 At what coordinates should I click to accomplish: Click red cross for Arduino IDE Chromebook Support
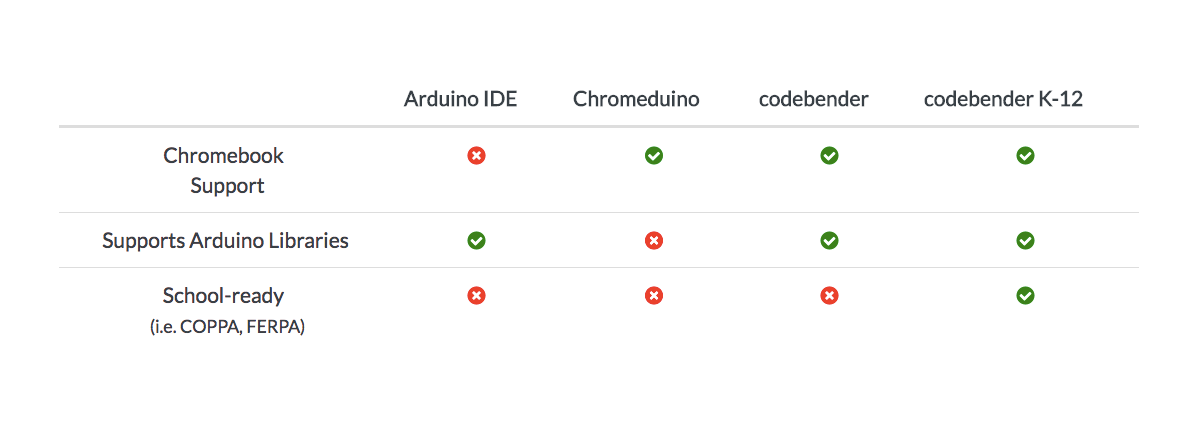tap(476, 156)
